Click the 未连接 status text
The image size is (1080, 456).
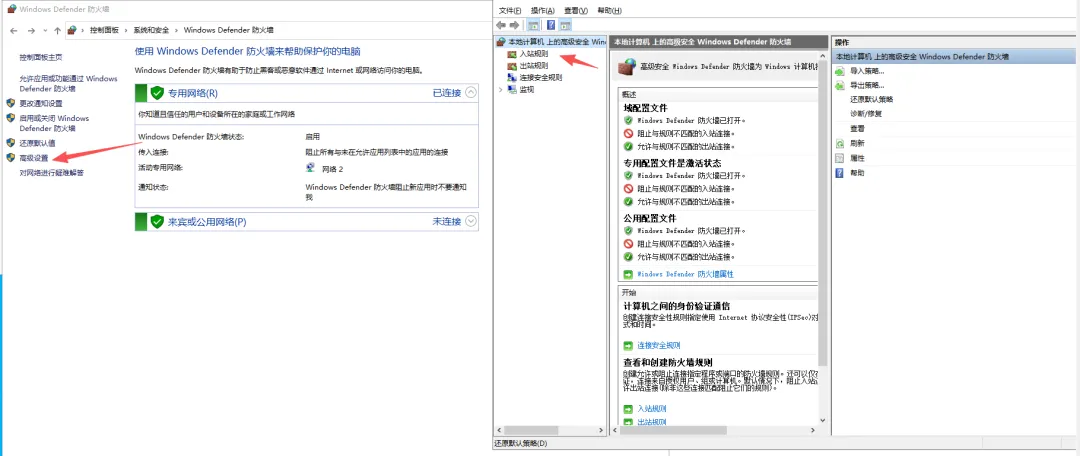(x=446, y=221)
